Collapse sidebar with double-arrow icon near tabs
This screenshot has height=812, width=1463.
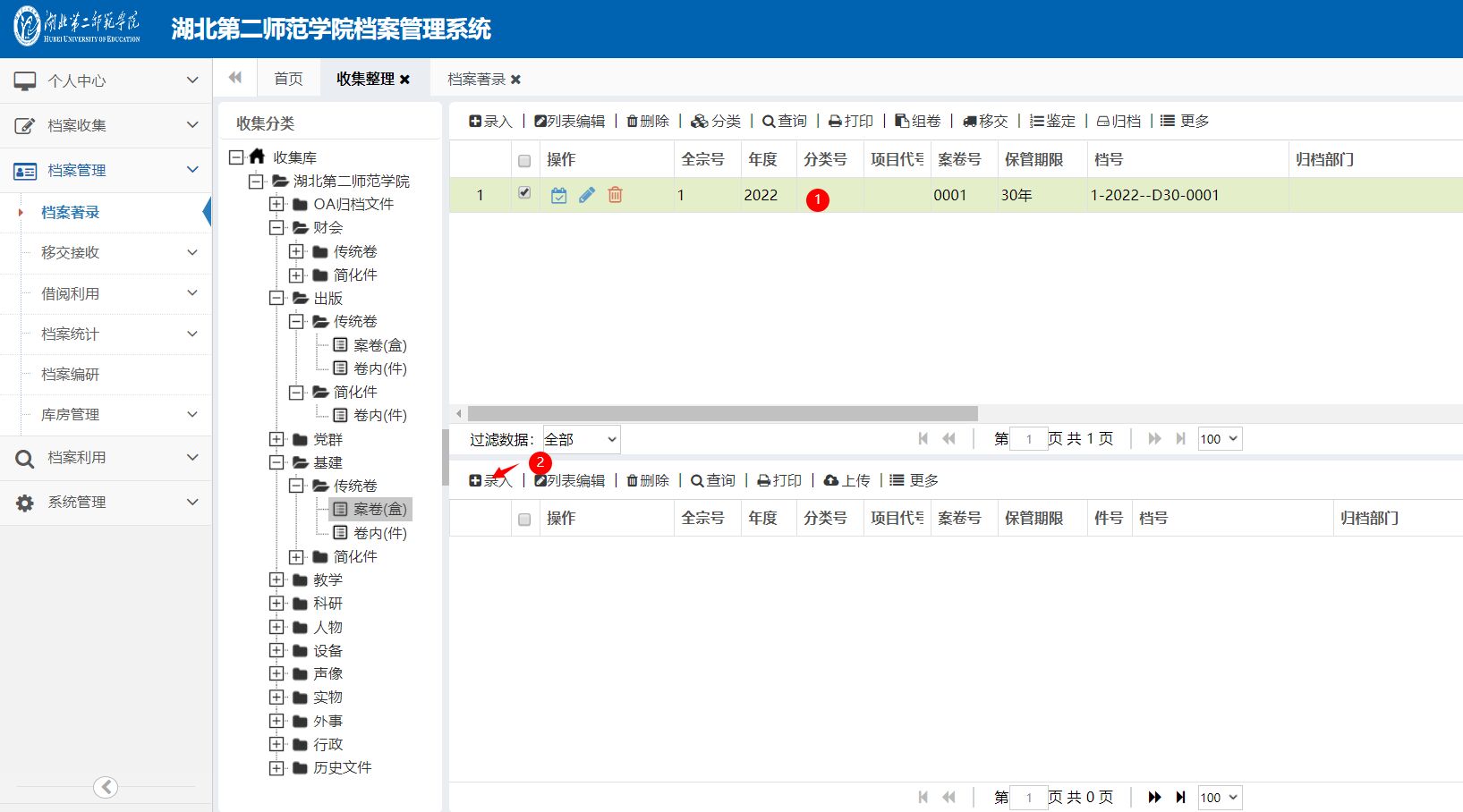click(x=235, y=78)
